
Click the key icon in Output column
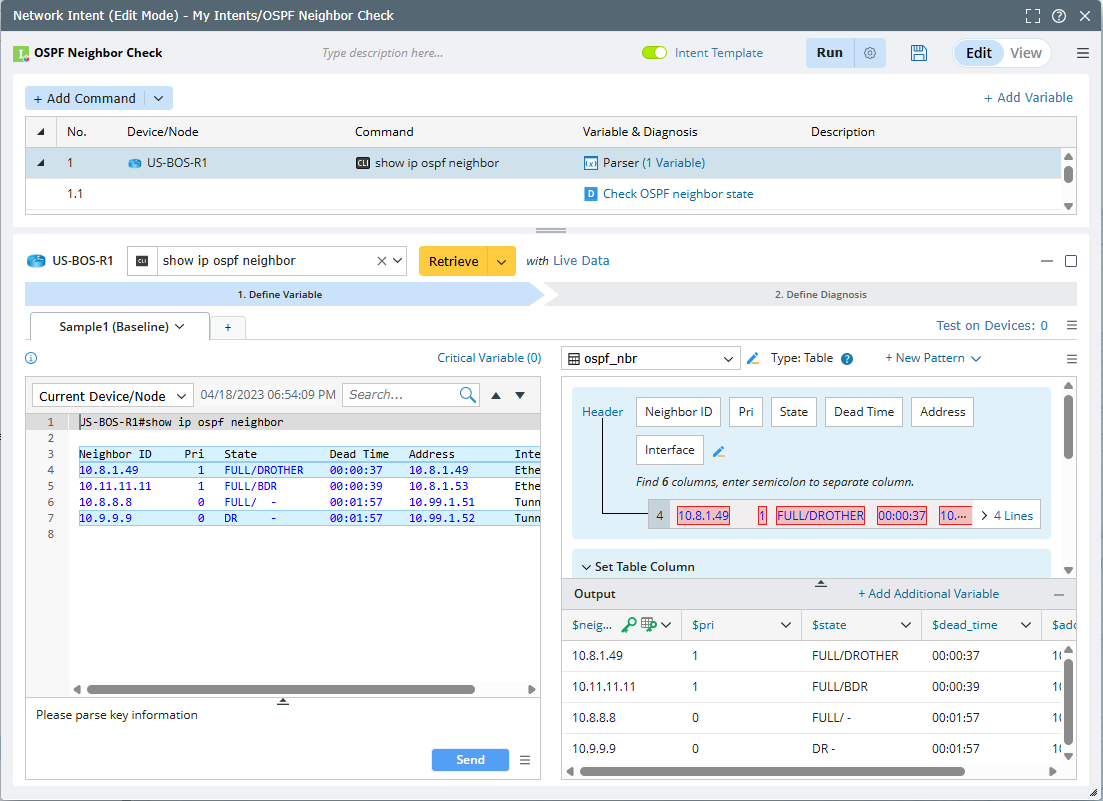(629, 625)
